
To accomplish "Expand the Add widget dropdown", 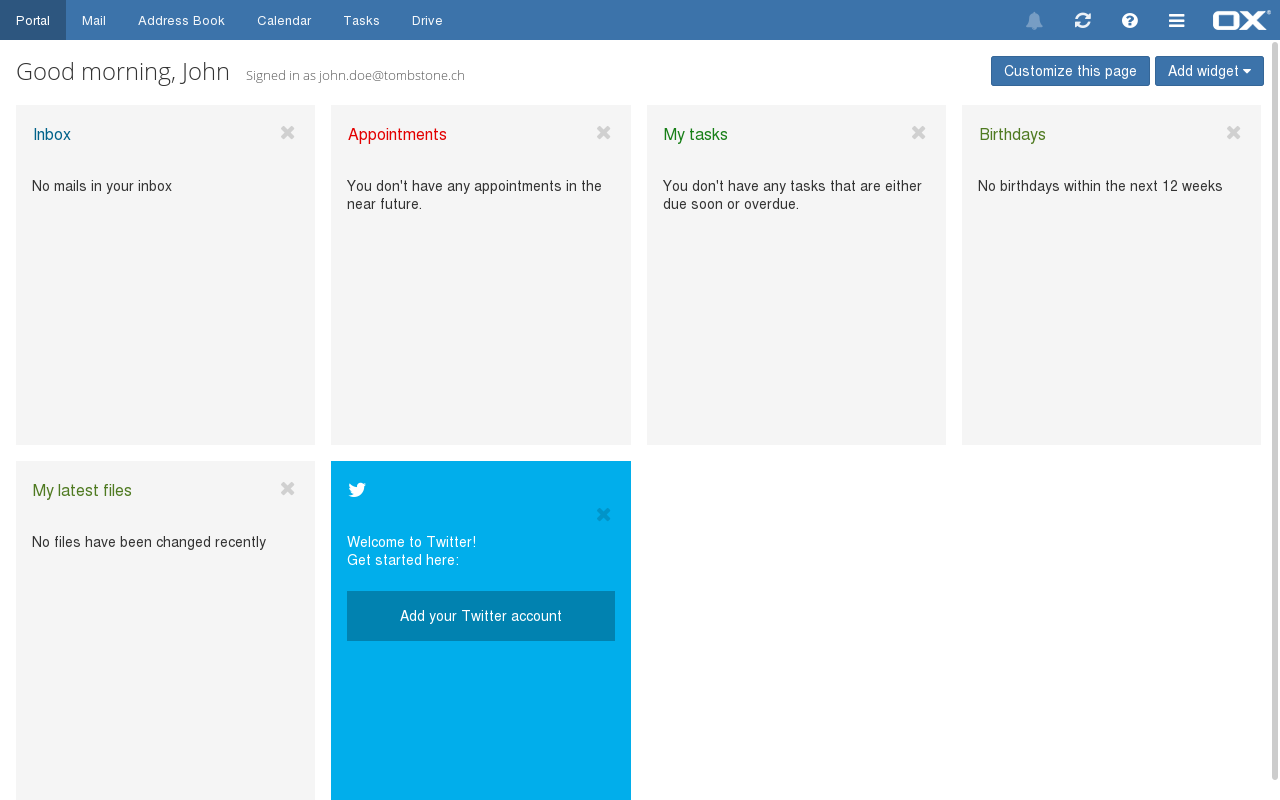I will [1209, 71].
